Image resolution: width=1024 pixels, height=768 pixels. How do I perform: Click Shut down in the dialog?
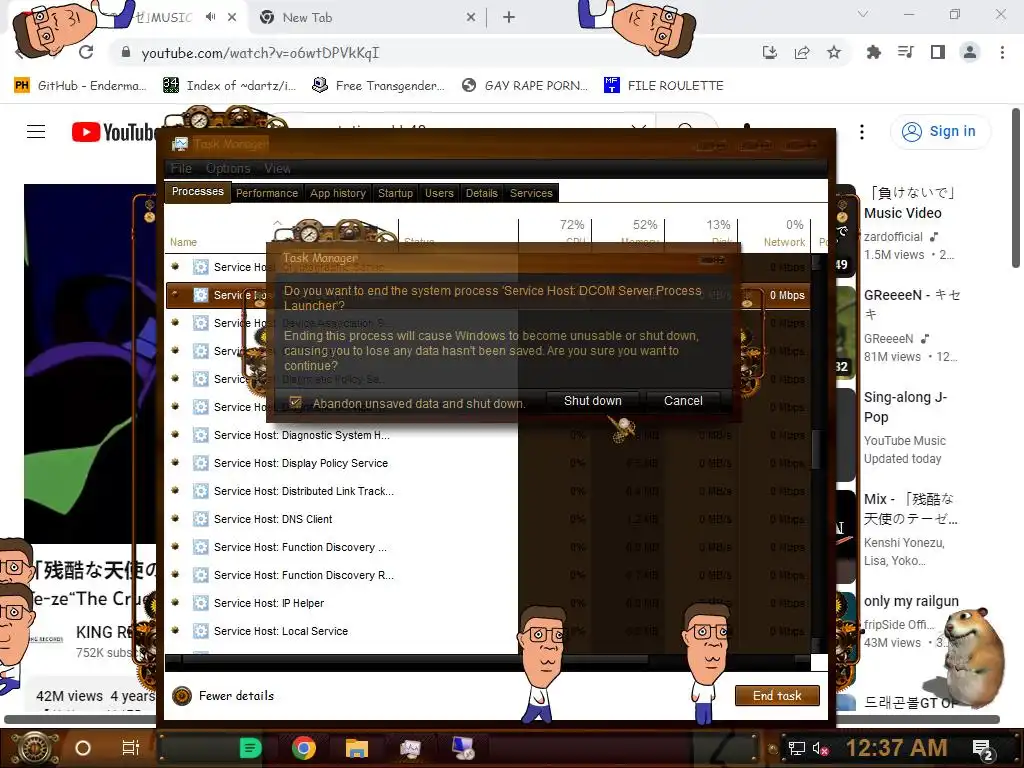pyautogui.click(x=593, y=401)
